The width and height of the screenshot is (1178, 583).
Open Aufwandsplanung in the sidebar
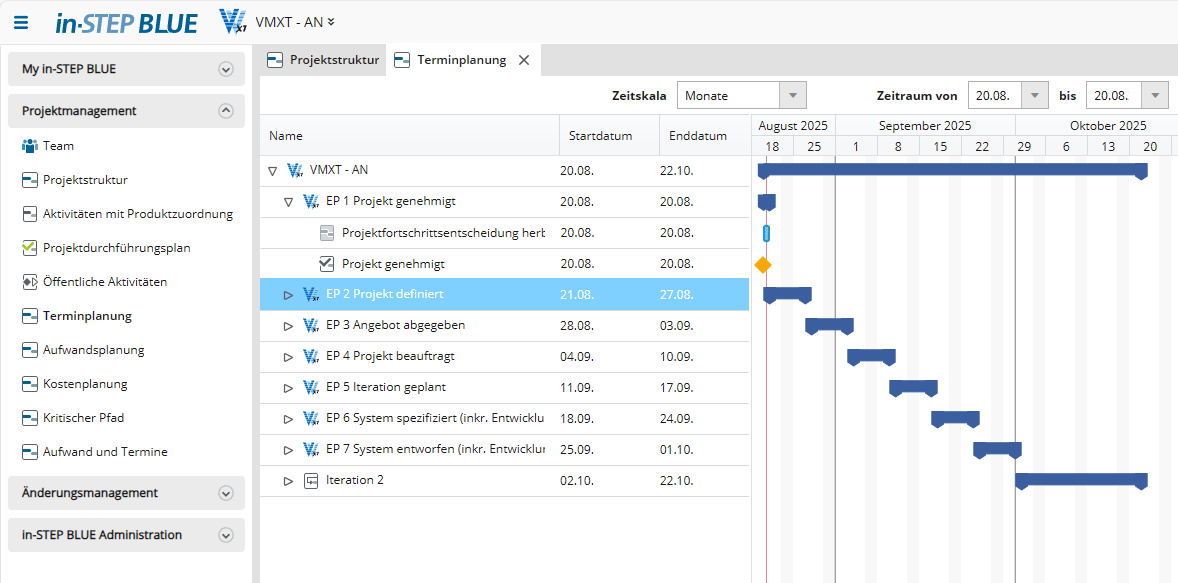[x=93, y=350]
